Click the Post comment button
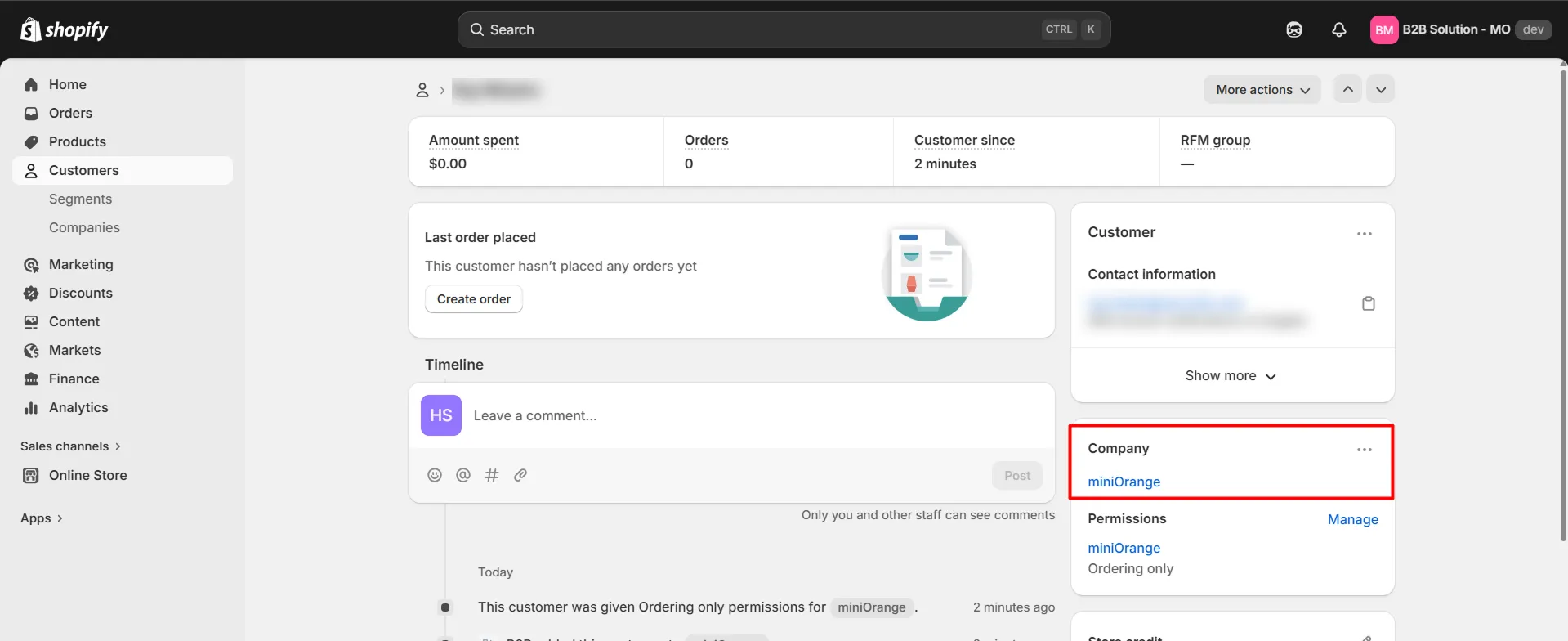Screen dimensions: 1568x641 [x=1017, y=476]
